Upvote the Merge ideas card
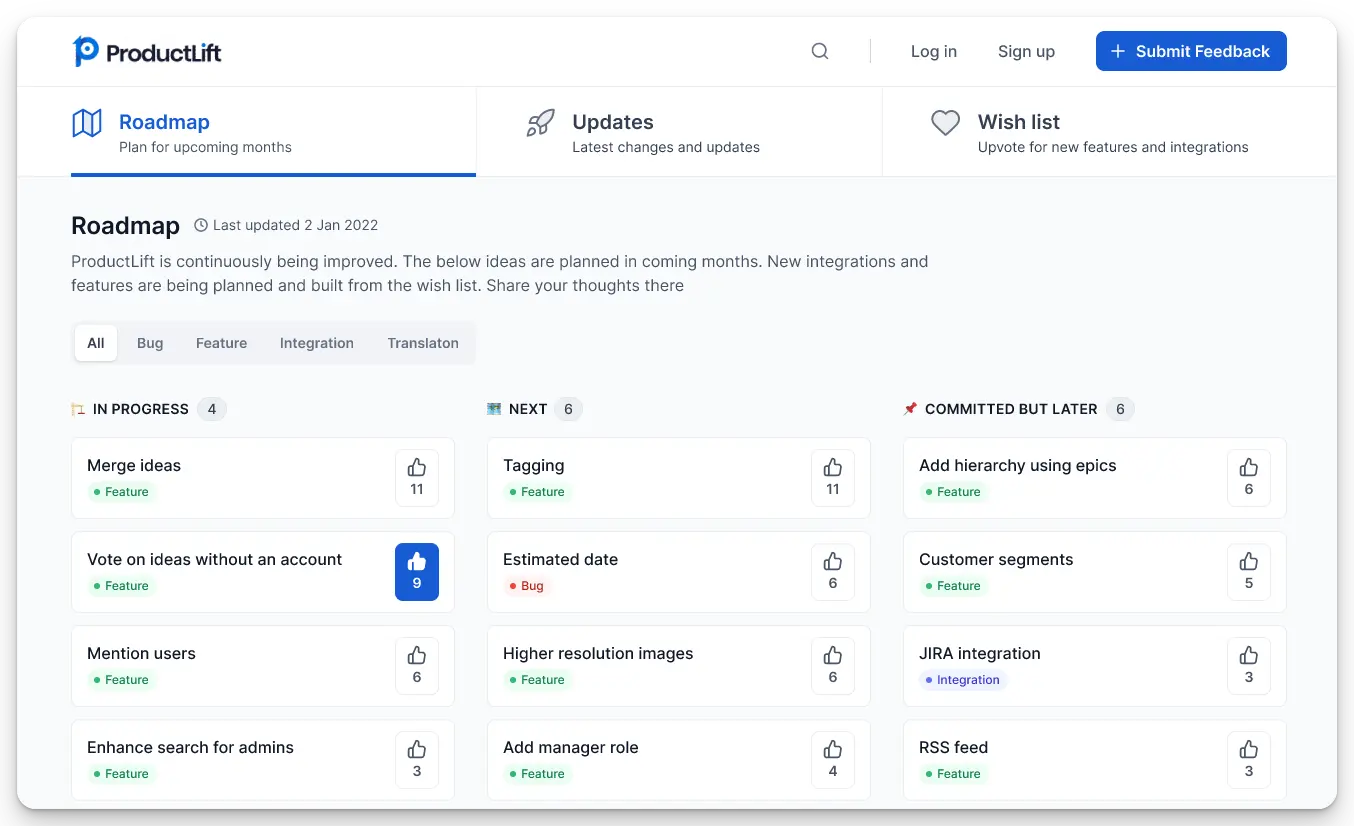Screen dimensions: 1354x826 click(x=417, y=477)
